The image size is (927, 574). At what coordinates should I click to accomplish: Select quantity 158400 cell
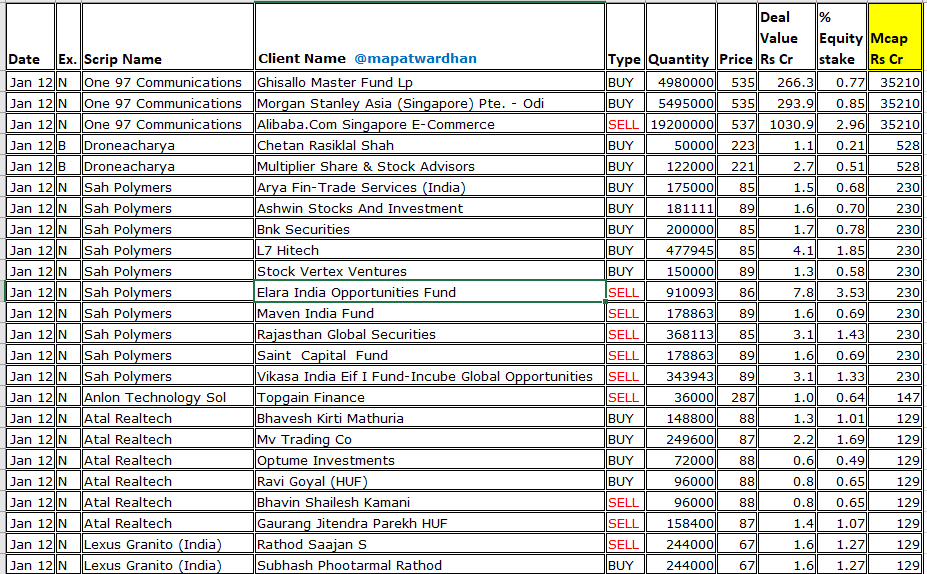[x=680, y=523]
